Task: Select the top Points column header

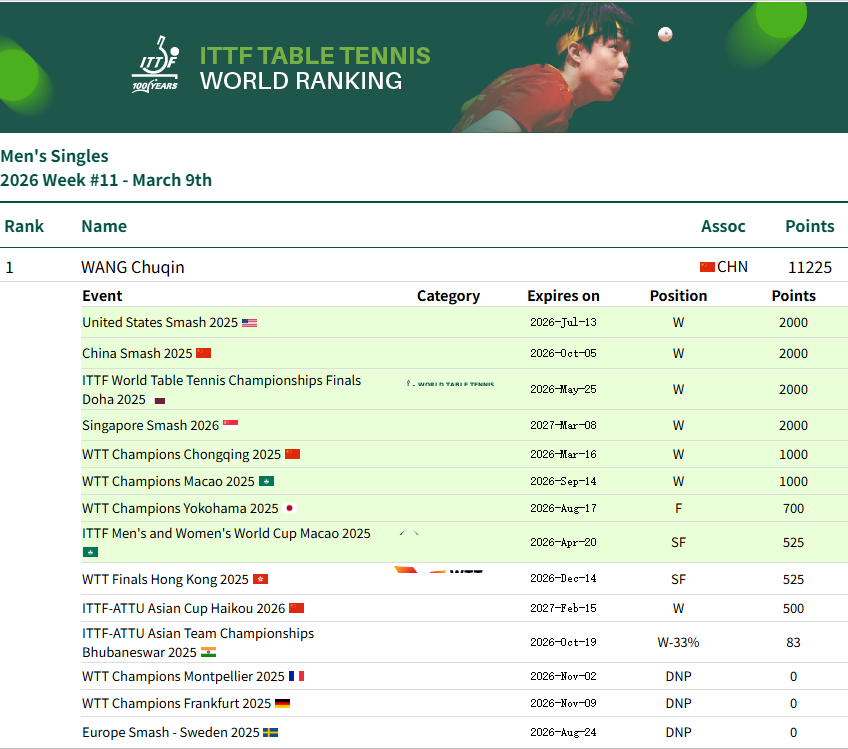Action: click(810, 226)
